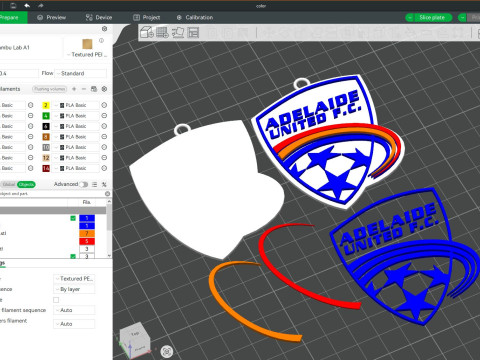Open the filament 8 PLA Basic dropdown
Image resolution: width=480 pixels, height=360 pixels.
click(76, 137)
